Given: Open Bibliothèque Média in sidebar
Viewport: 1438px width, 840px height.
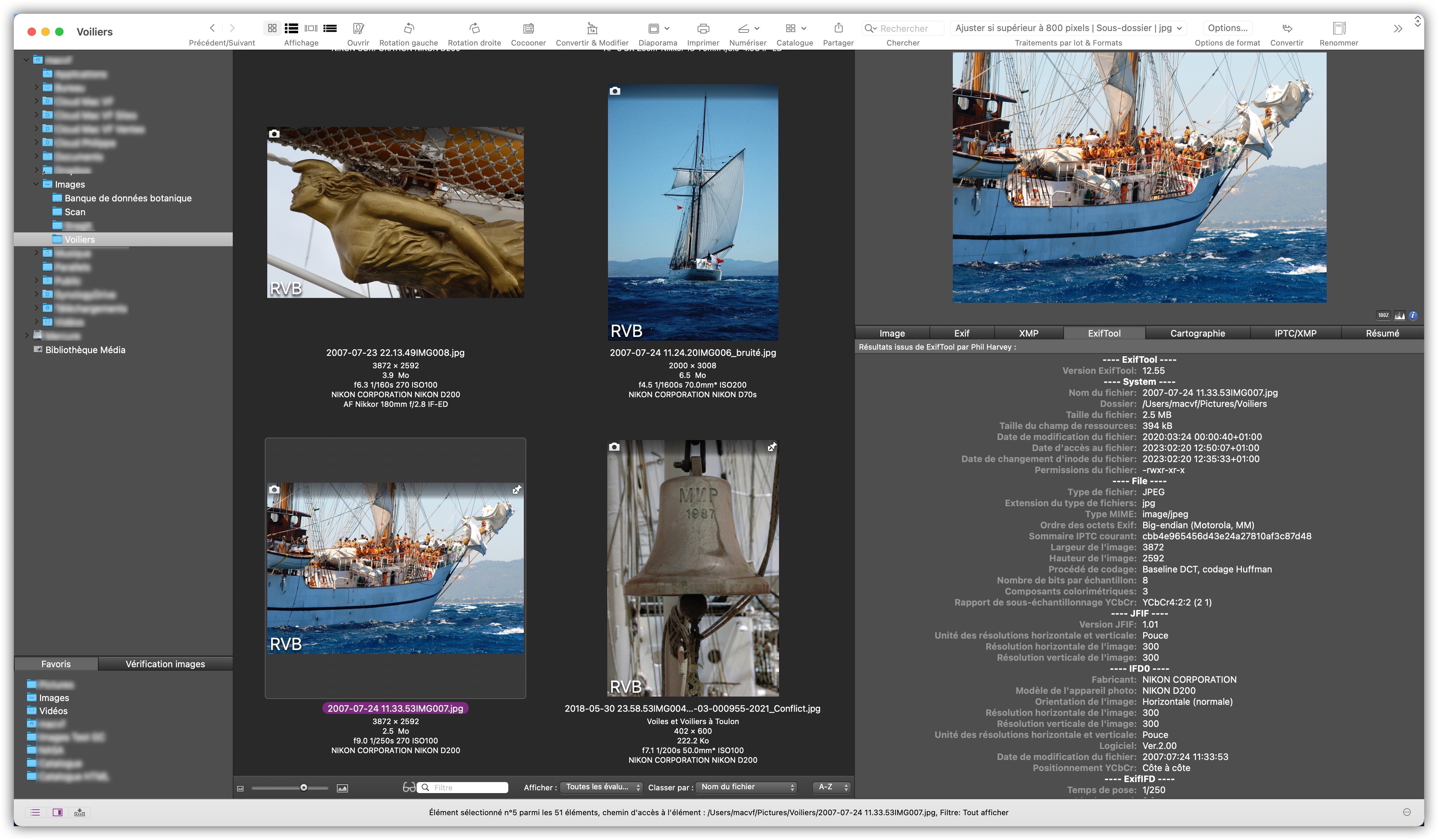Looking at the screenshot, I should (85, 350).
